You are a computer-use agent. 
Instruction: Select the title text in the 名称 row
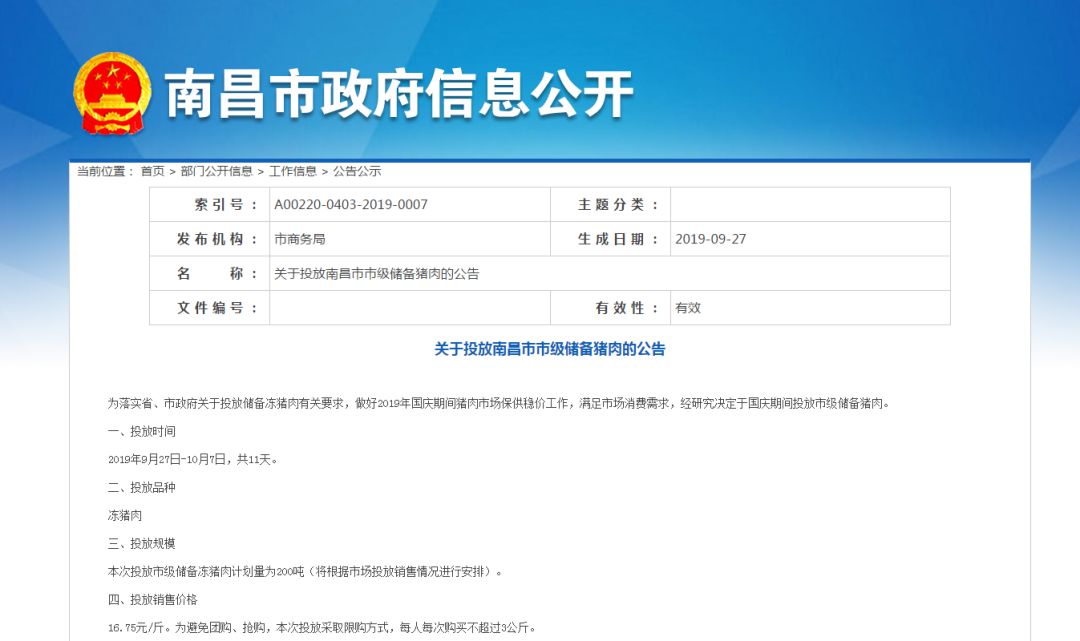[x=376, y=273]
